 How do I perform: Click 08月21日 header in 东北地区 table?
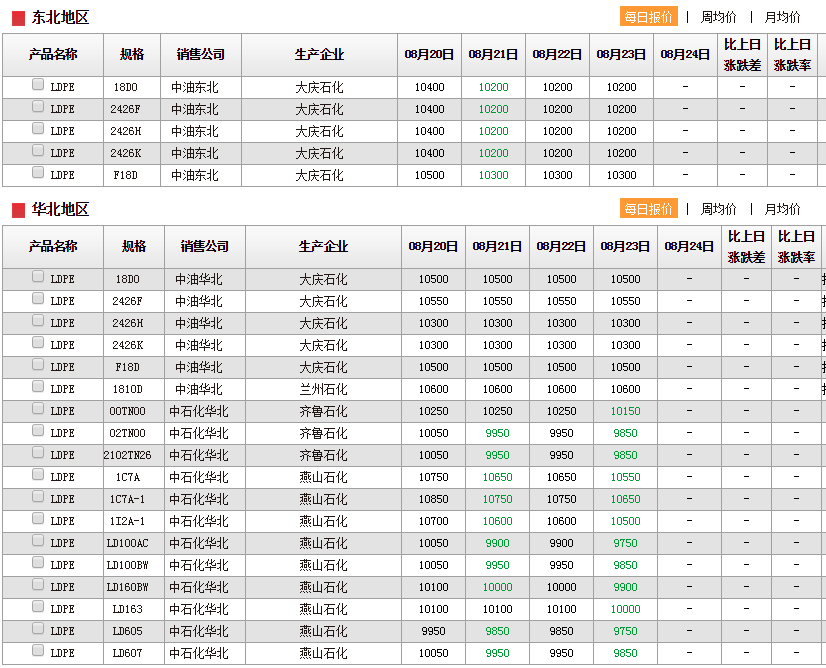click(493, 54)
